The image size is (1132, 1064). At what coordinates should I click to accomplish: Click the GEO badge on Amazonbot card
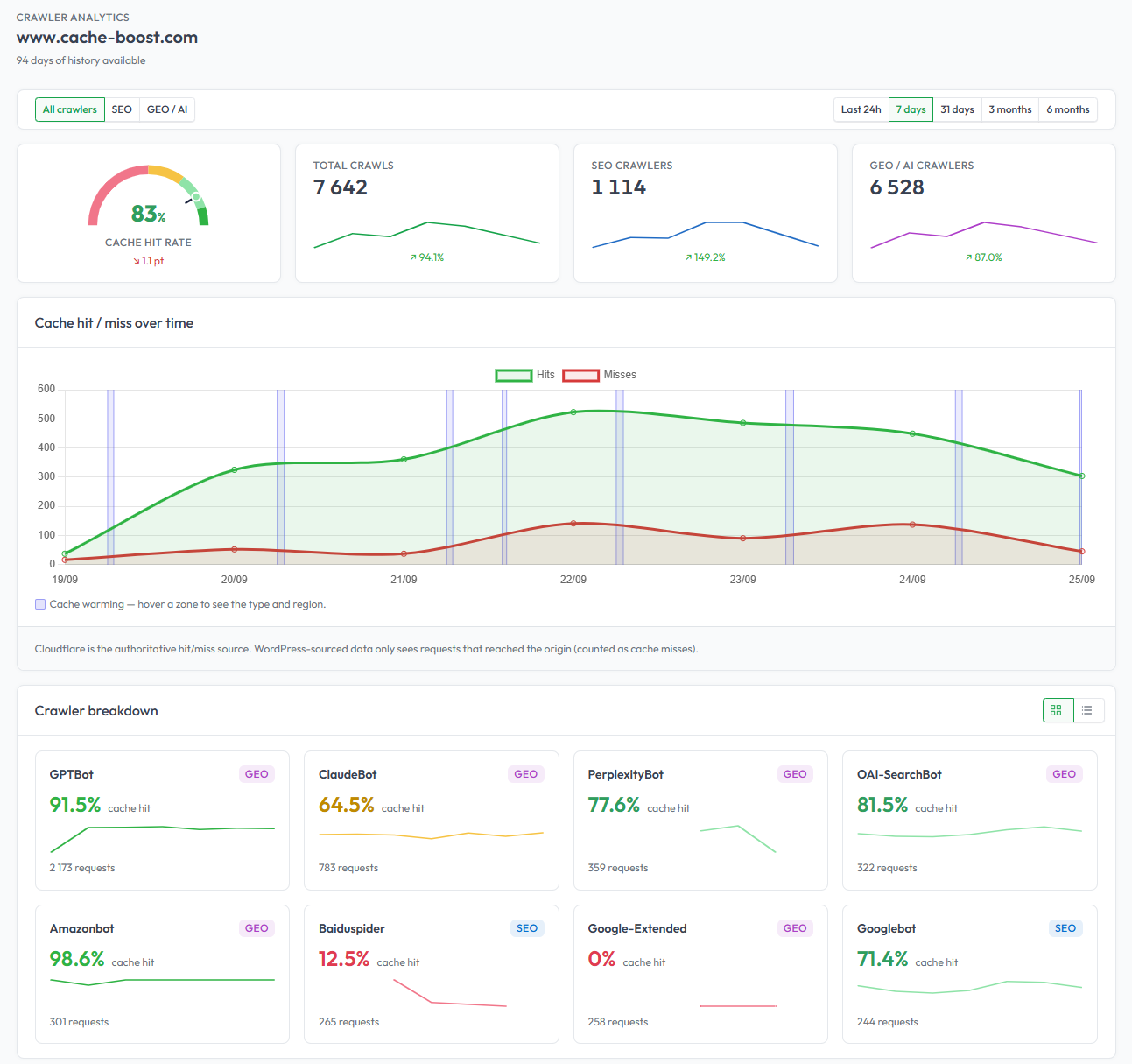click(257, 928)
